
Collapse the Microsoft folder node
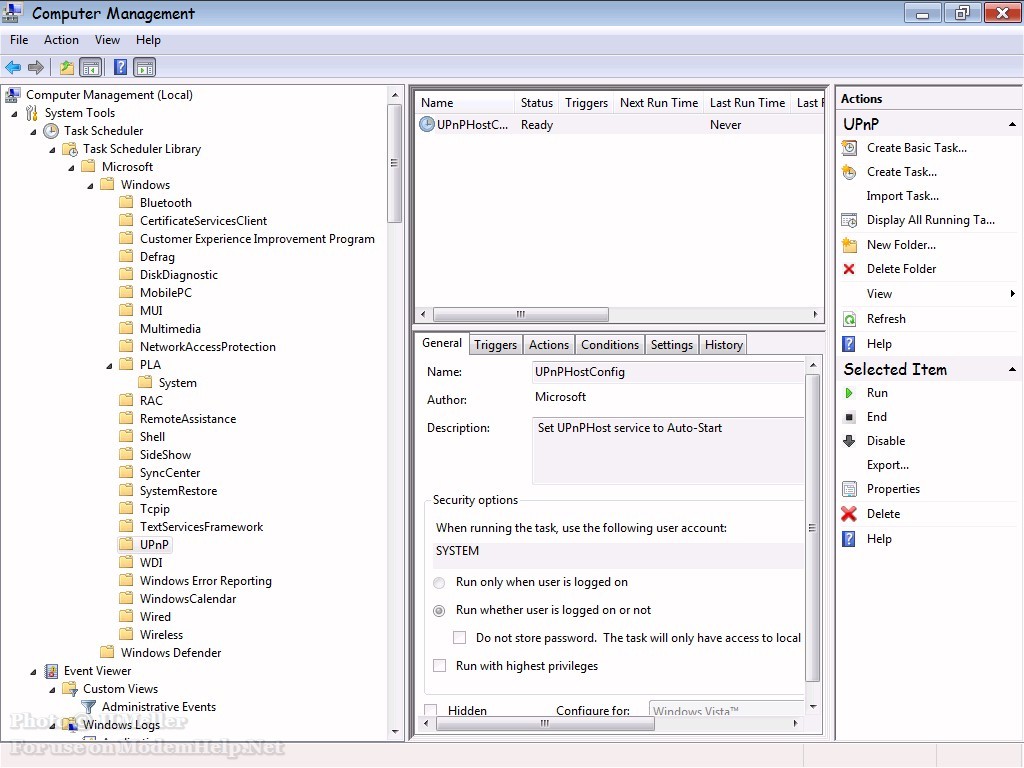pyautogui.click(x=71, y=168)
